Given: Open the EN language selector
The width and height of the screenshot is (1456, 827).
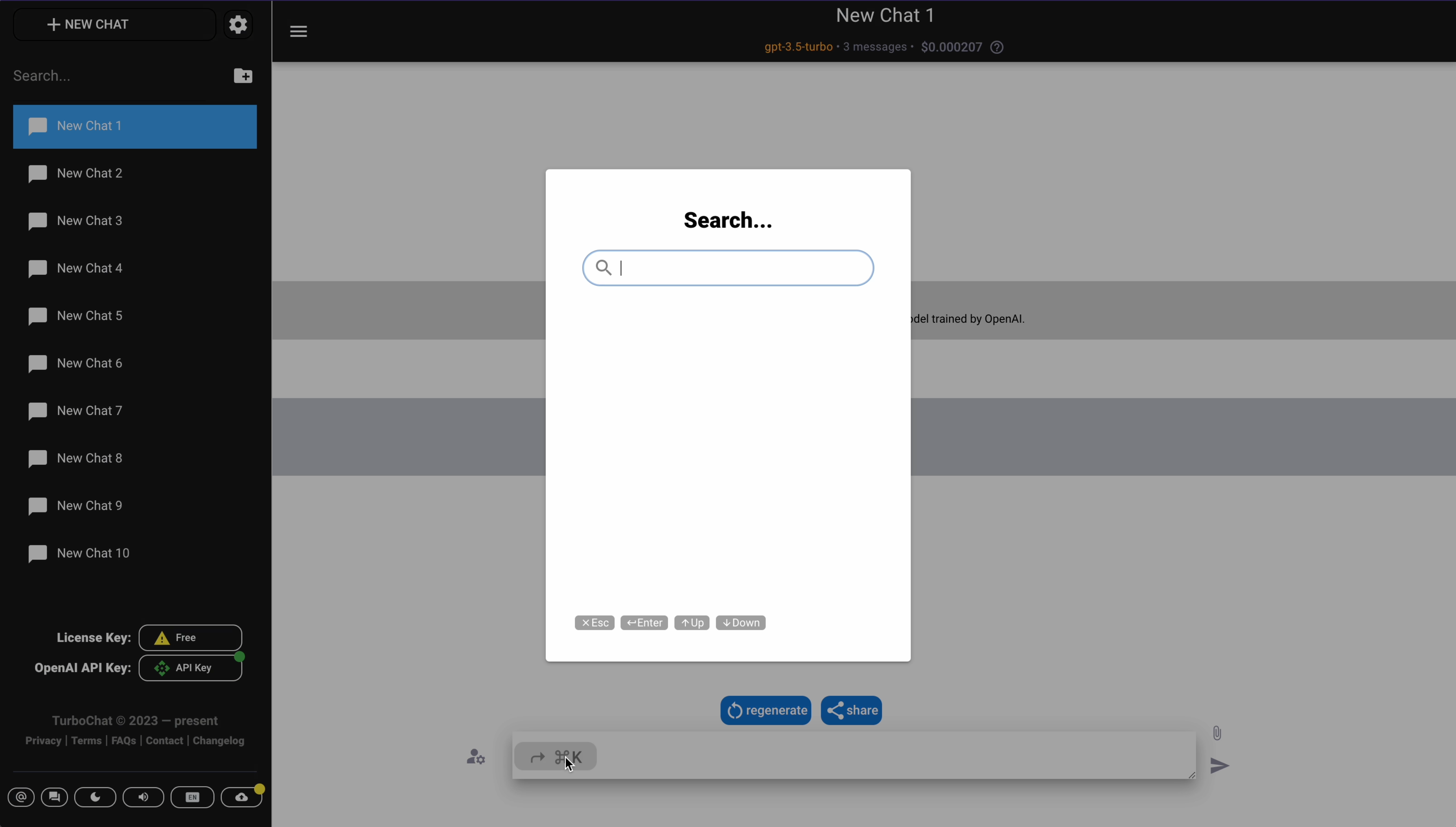Looking at the screenshot, I should point(192,797).
